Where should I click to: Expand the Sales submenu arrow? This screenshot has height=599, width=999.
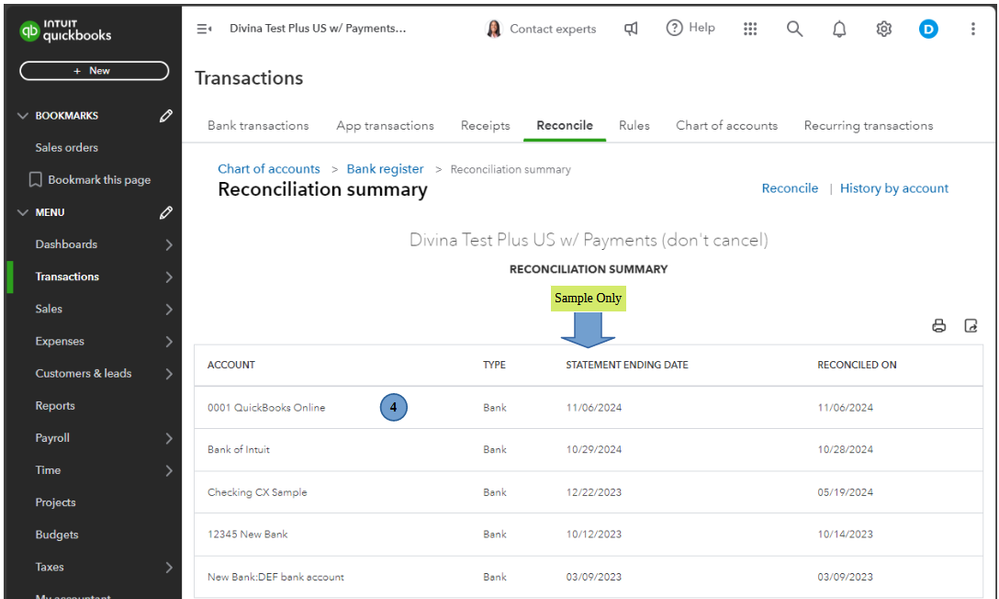coord(168,309)
